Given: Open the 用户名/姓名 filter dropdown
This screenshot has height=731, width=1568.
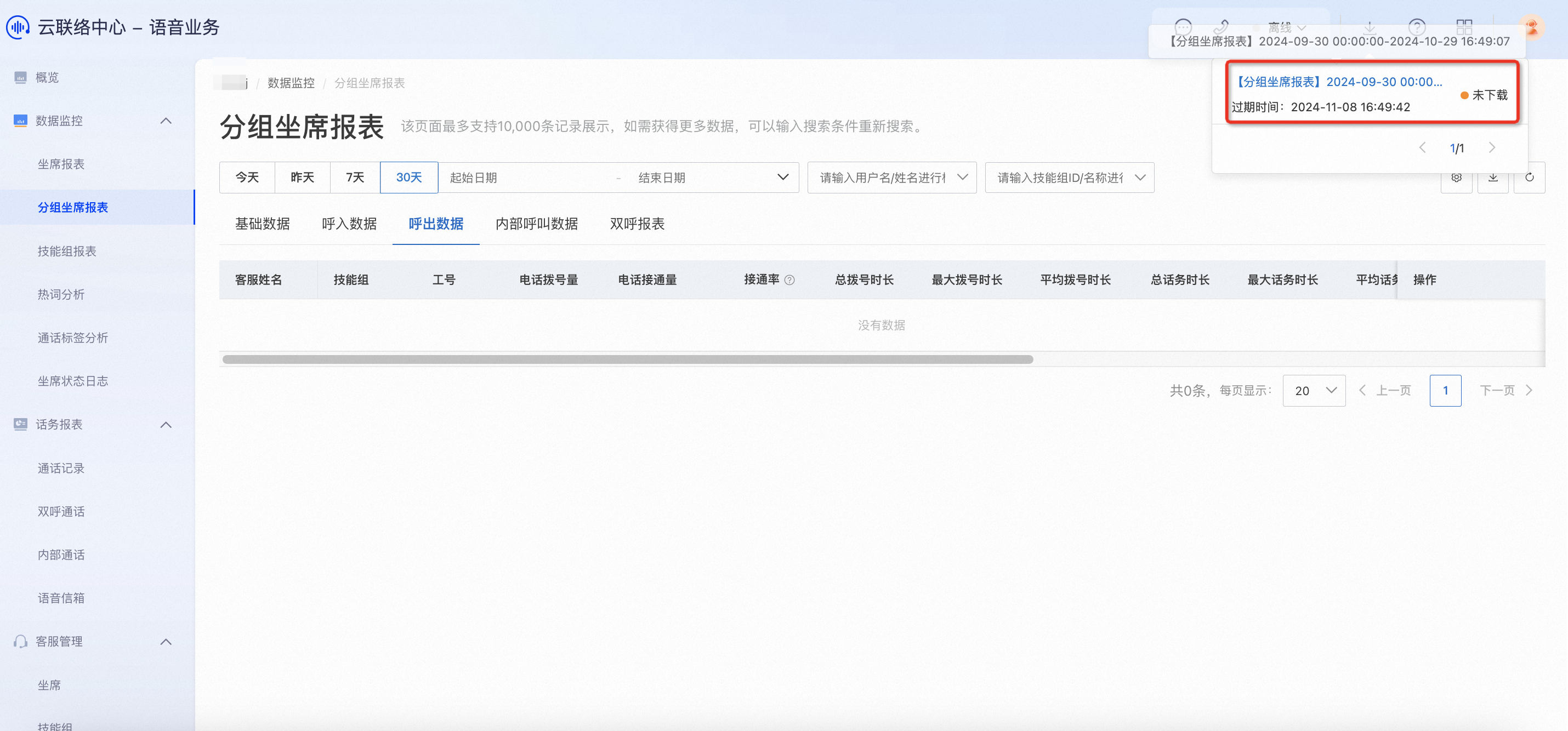Looking at the screenshot, I should (892, 178).
